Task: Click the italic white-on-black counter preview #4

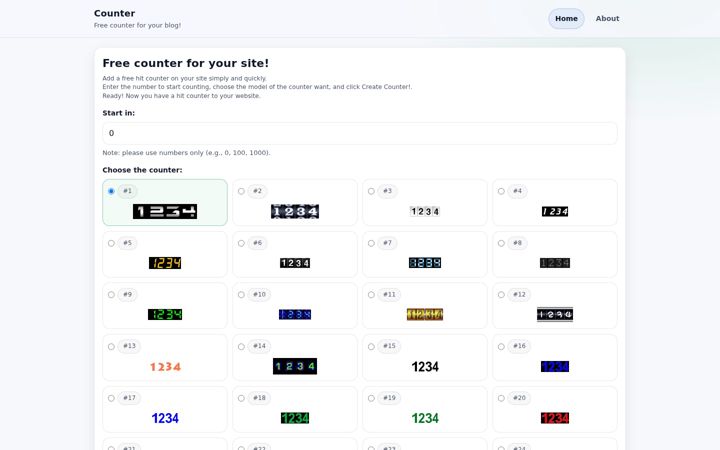Action: [555, 211]
